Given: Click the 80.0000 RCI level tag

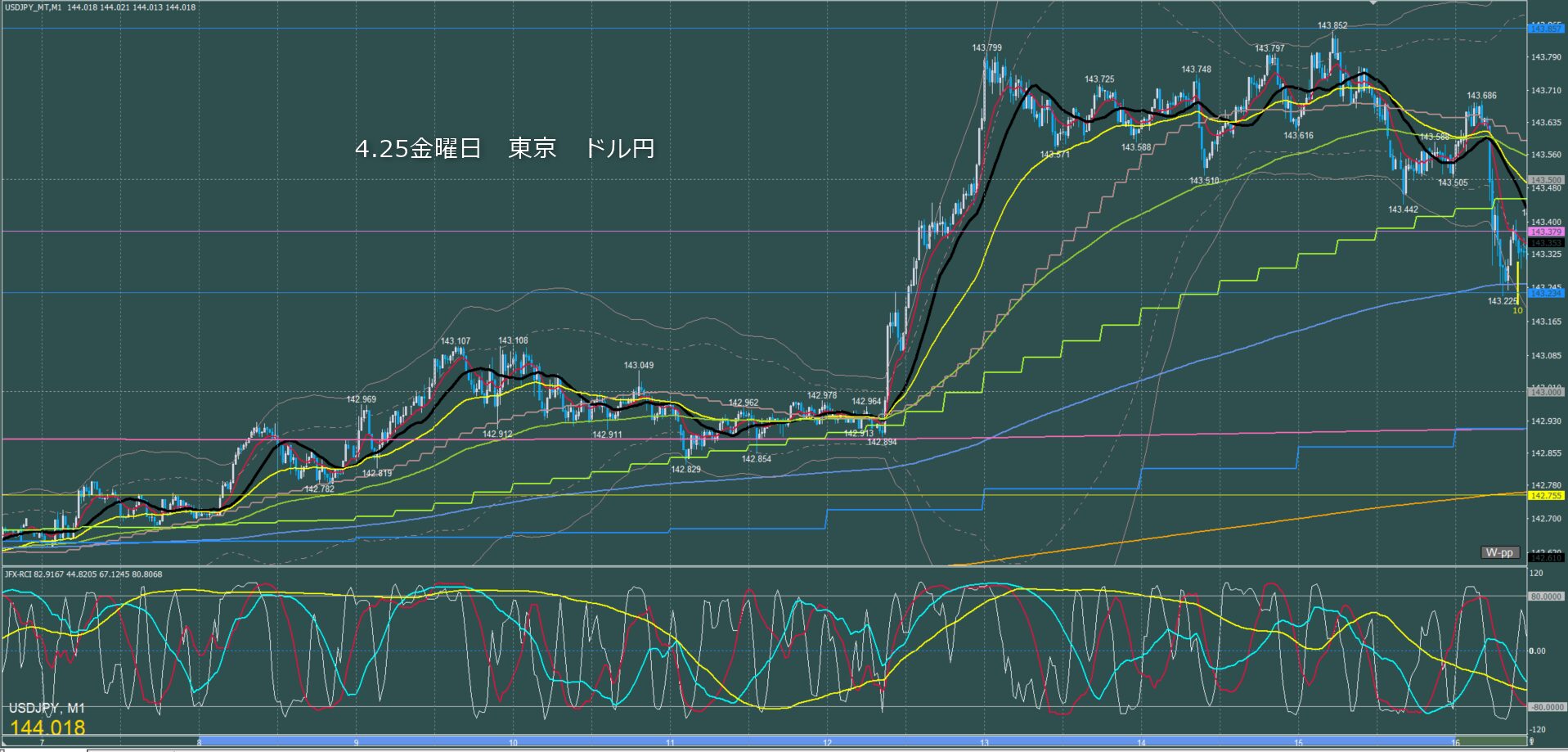Looking at the screenshot, I should tap(1546, 597).
